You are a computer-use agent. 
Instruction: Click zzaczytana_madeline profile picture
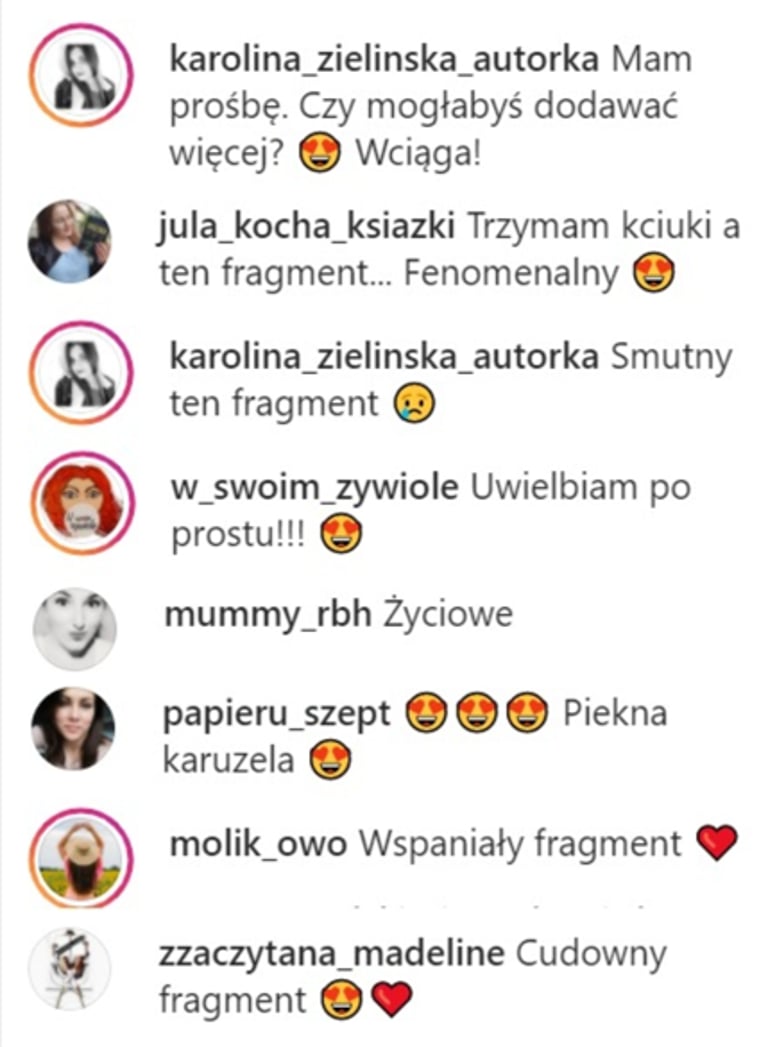click(69, 969)
